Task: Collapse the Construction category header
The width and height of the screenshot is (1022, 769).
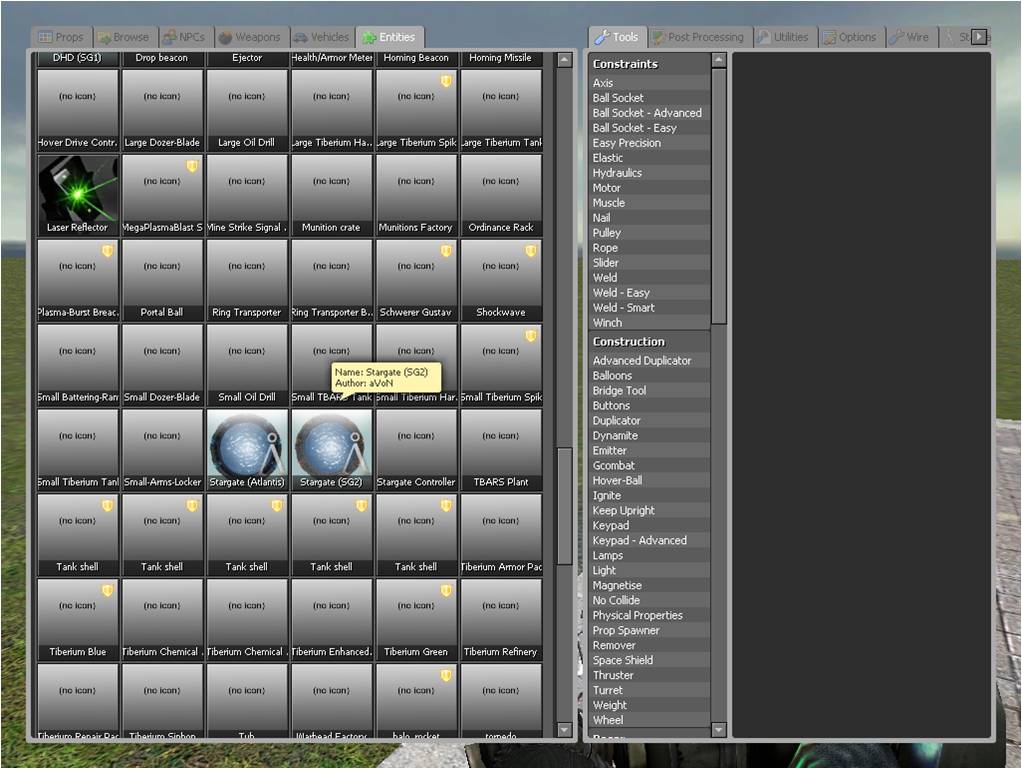Action: tap(649, 341)
